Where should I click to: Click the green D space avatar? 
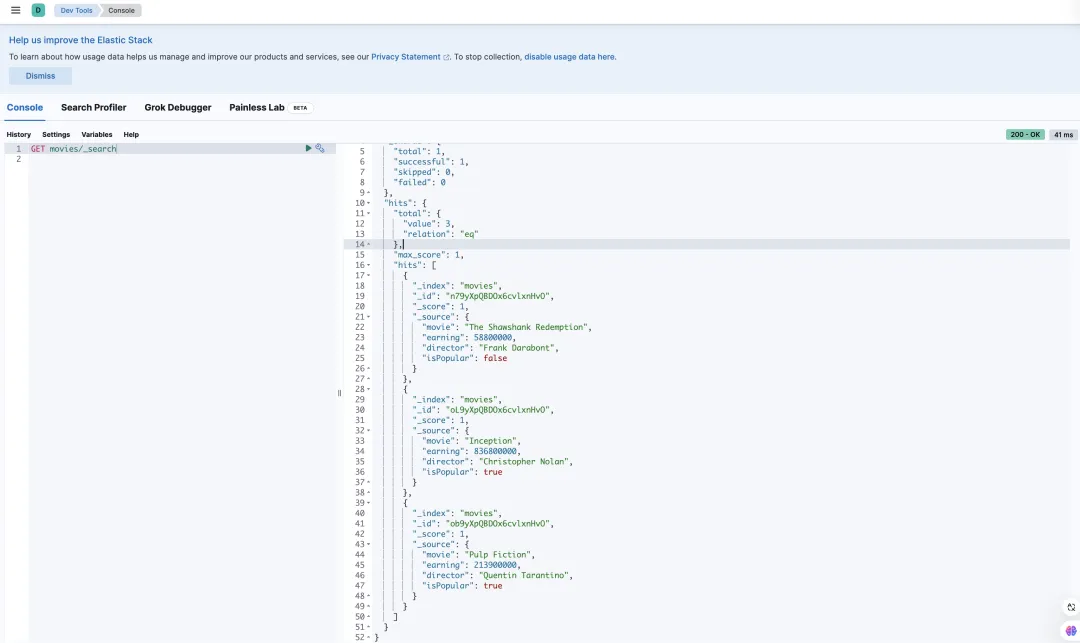click(38, 10)
